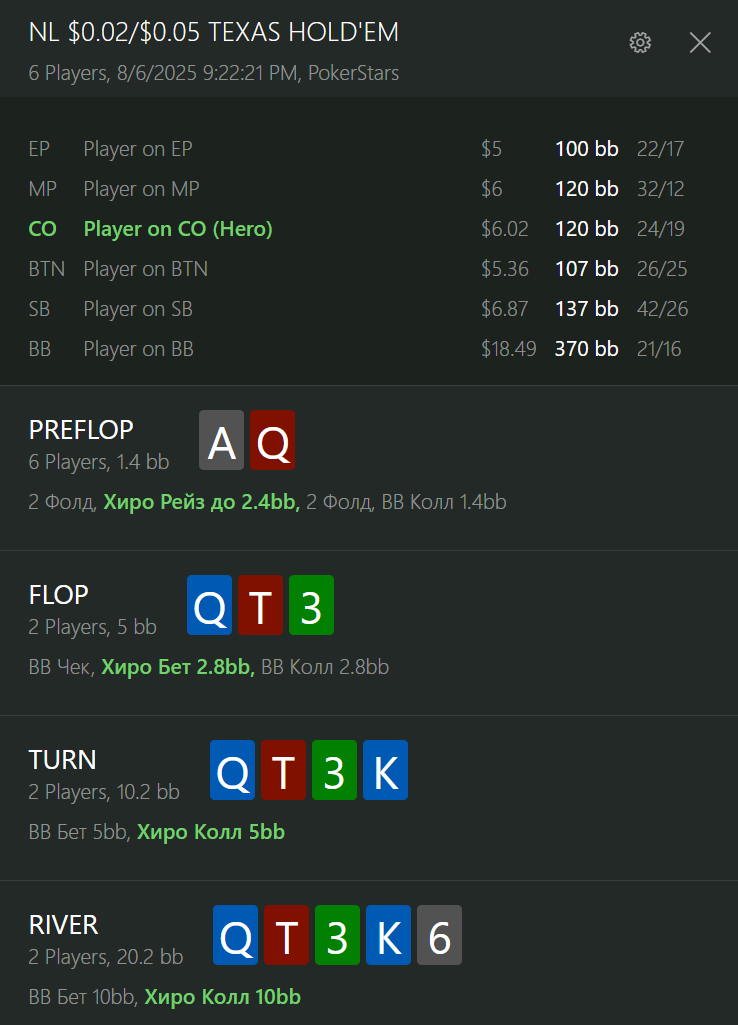Open settings via the gear icon
The width and height of the screenshot is (738, 1025).
(x=640, y=42)
